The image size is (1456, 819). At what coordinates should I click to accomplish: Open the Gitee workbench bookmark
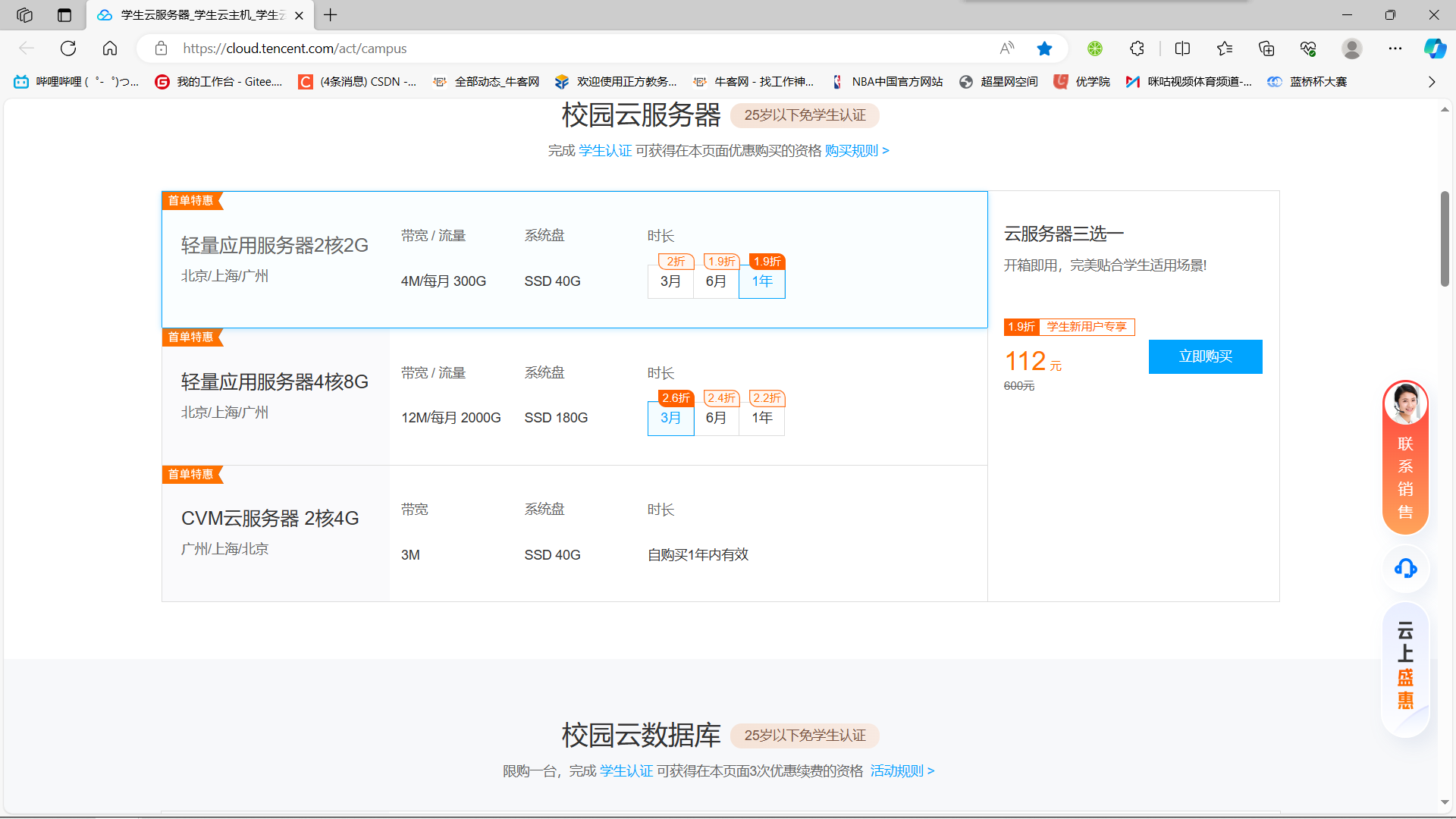pyautogui.click(x=218, y=82)
